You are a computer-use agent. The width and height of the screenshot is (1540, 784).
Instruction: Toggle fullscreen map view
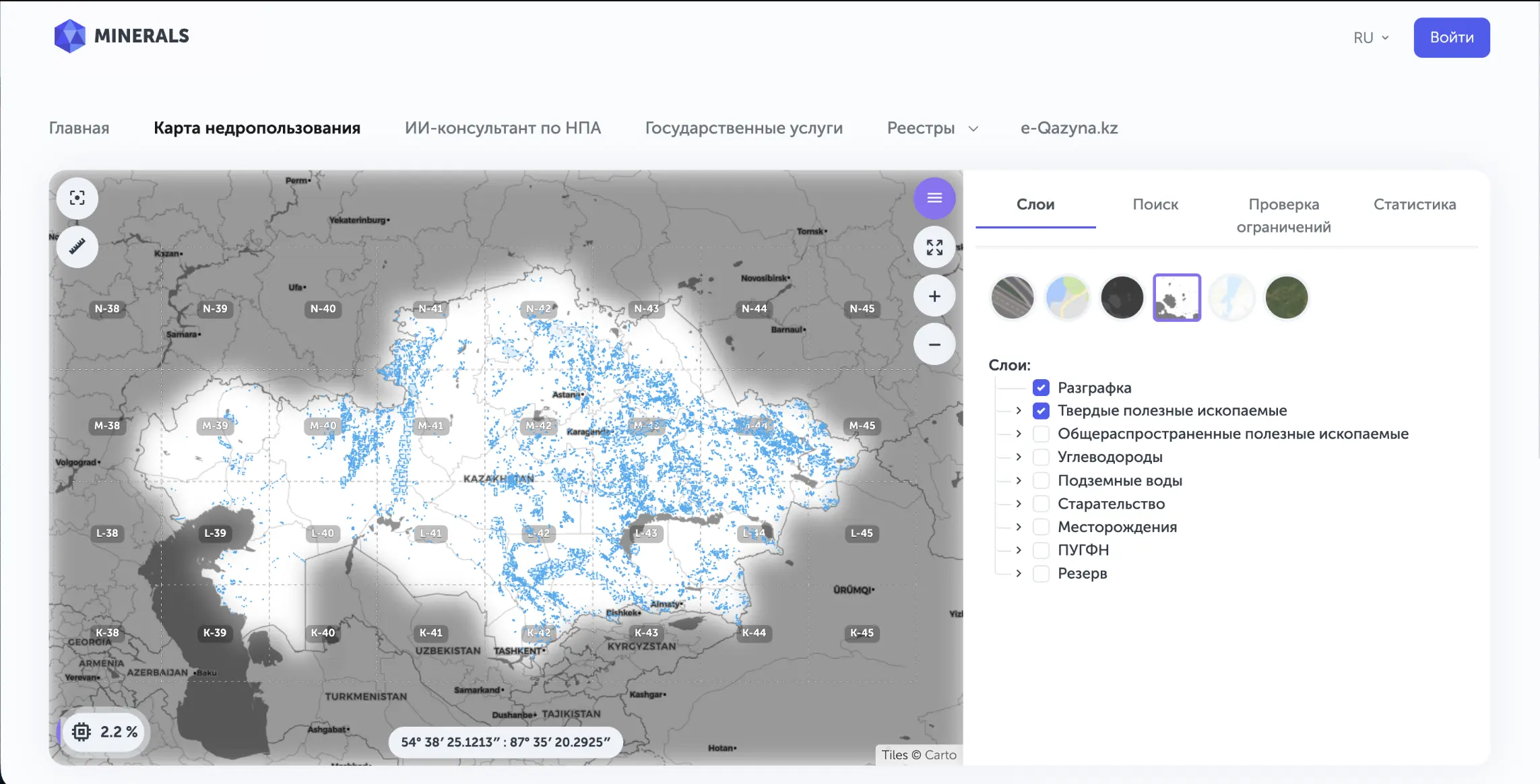pos(934,247)
